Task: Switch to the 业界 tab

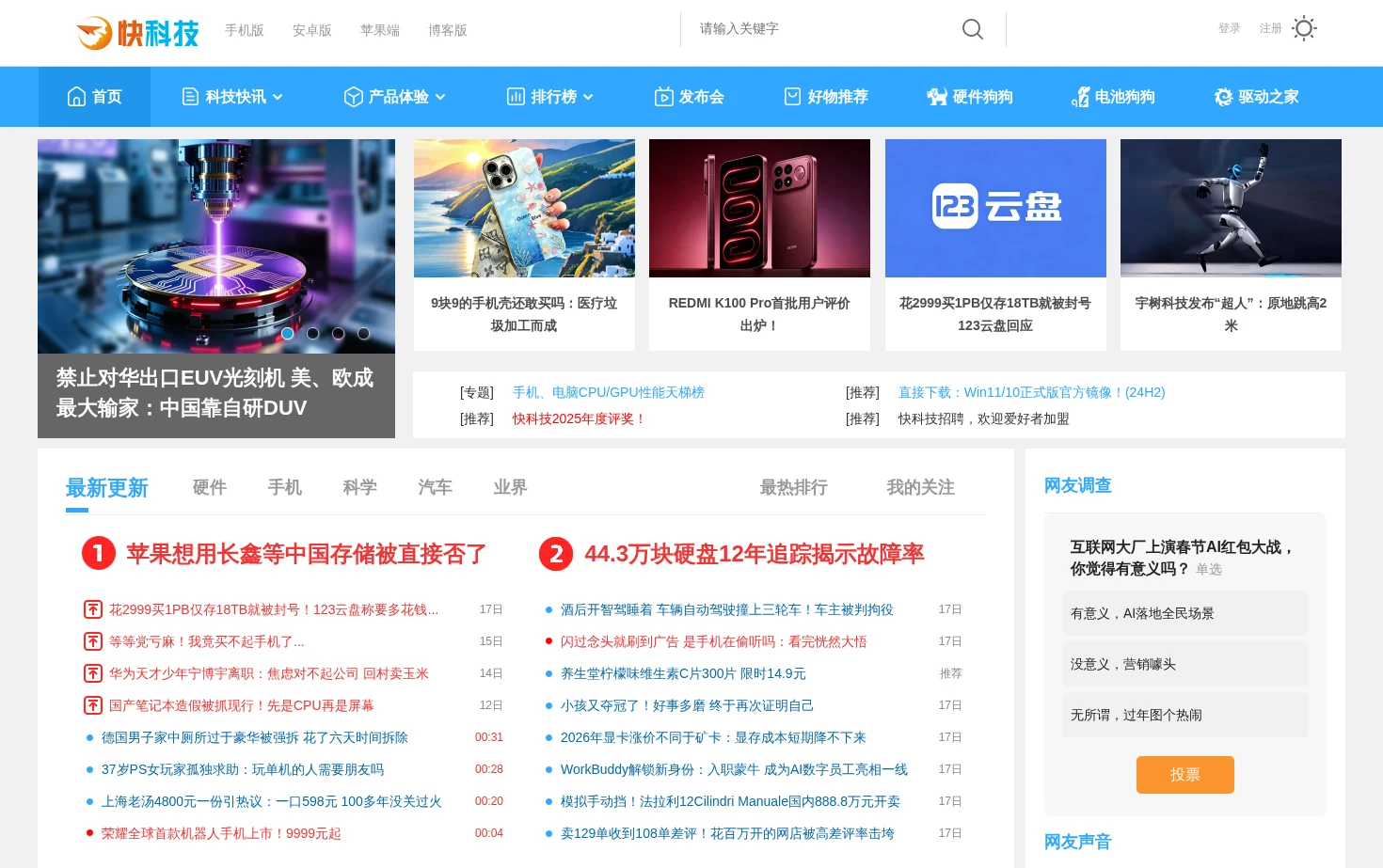Action: coord(510,487)
